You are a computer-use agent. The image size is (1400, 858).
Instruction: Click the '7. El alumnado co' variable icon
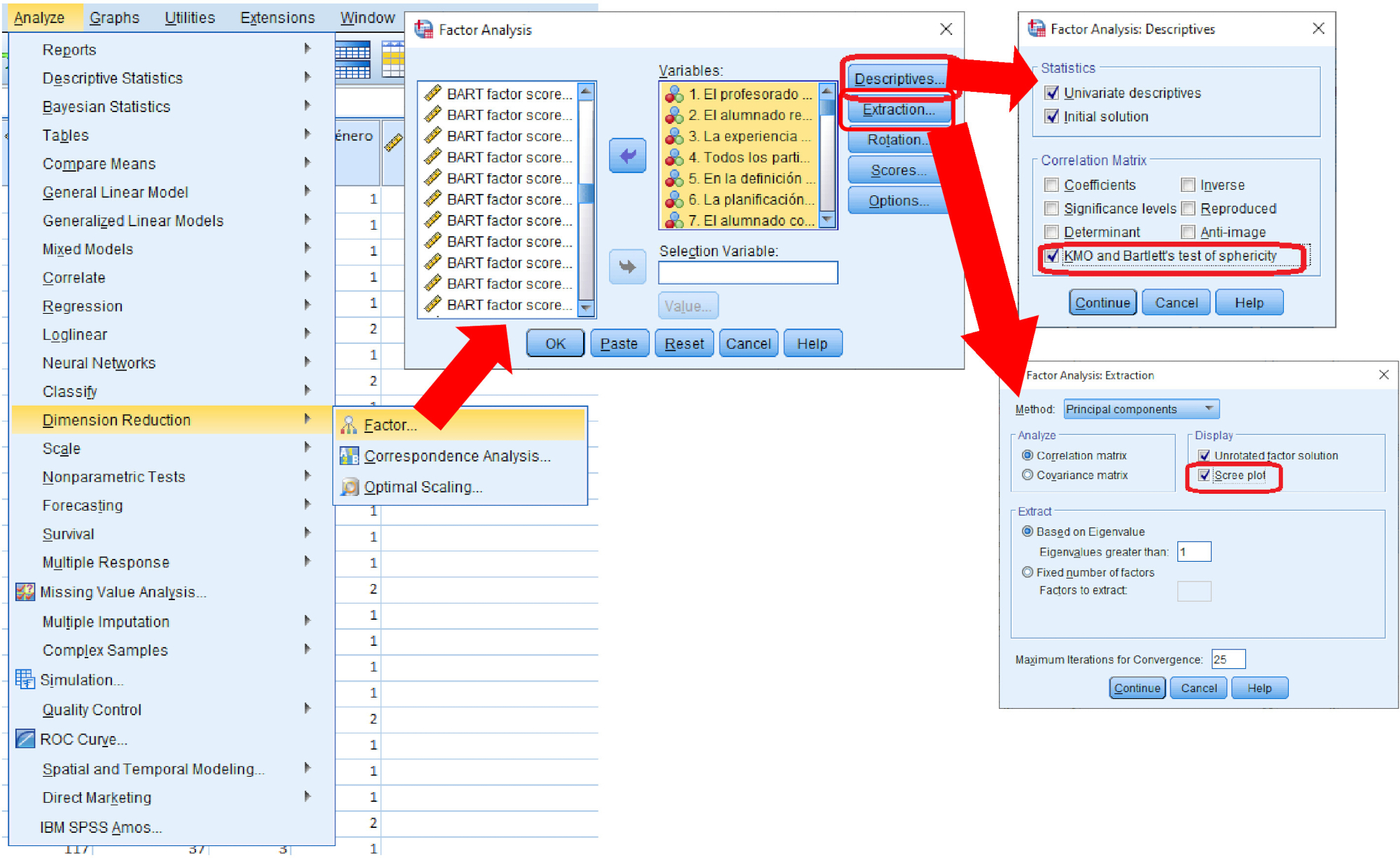coord(674,220)
